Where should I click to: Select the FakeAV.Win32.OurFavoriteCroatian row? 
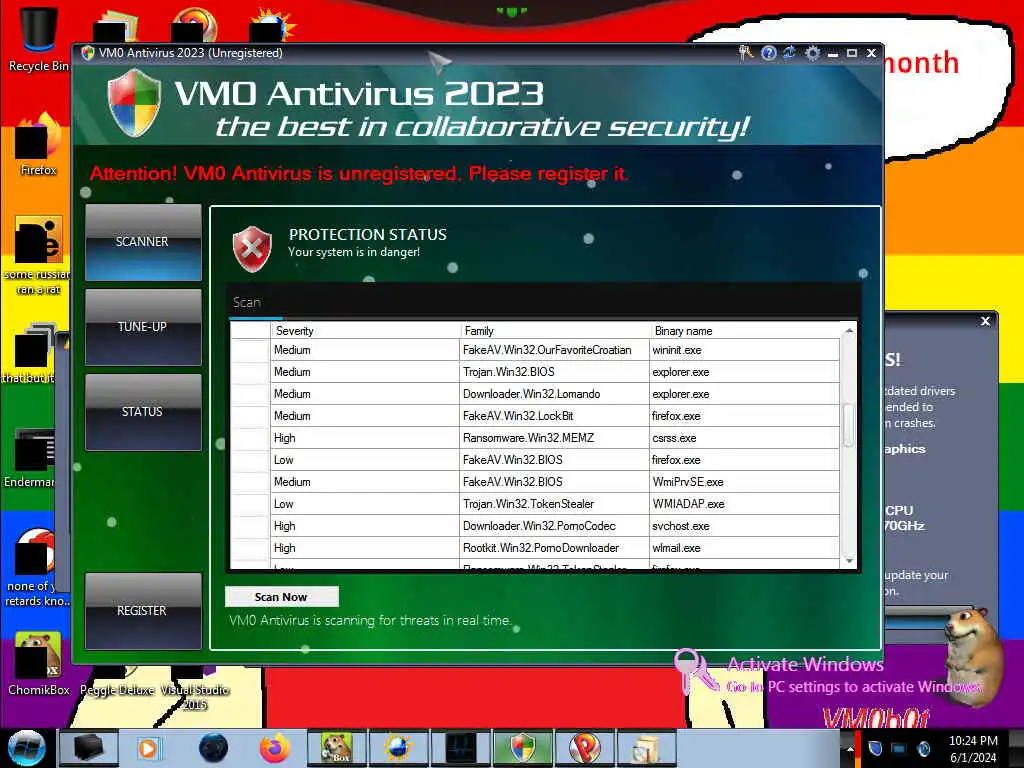[536, 350]
